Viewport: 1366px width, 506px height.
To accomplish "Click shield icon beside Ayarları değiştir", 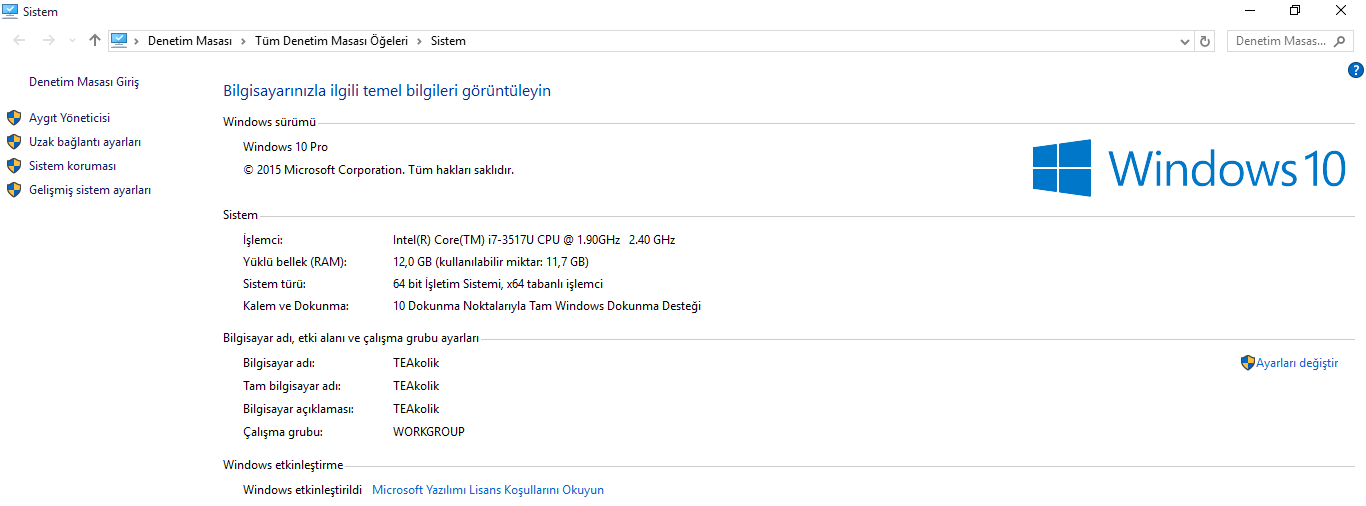I will click(x=1247, y=363).
